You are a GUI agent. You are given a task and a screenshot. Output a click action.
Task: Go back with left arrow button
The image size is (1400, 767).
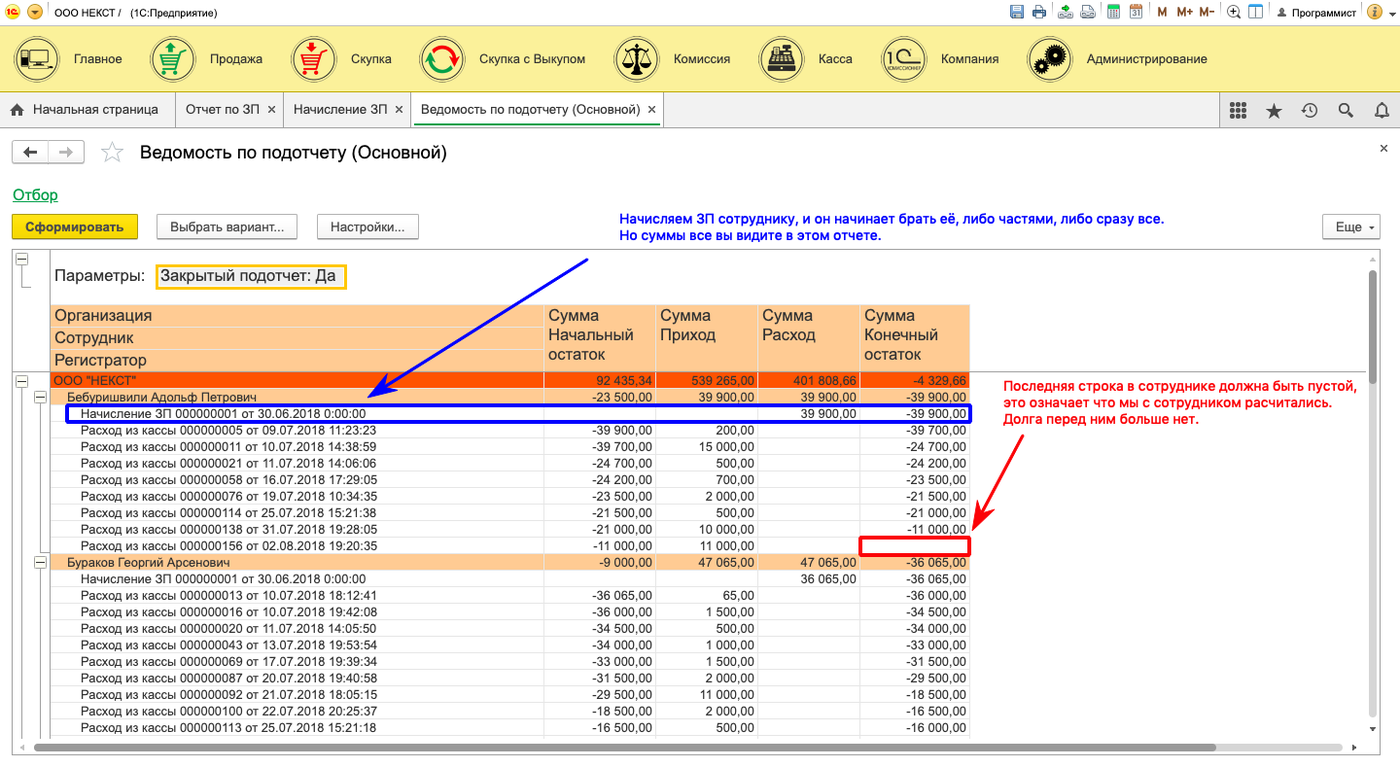click(x=30, y=152)
